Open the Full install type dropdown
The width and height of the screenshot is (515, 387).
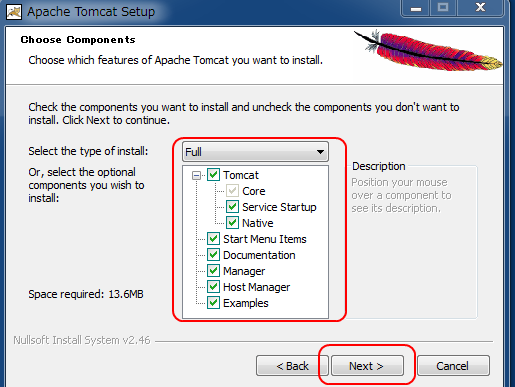coord(255,152)
